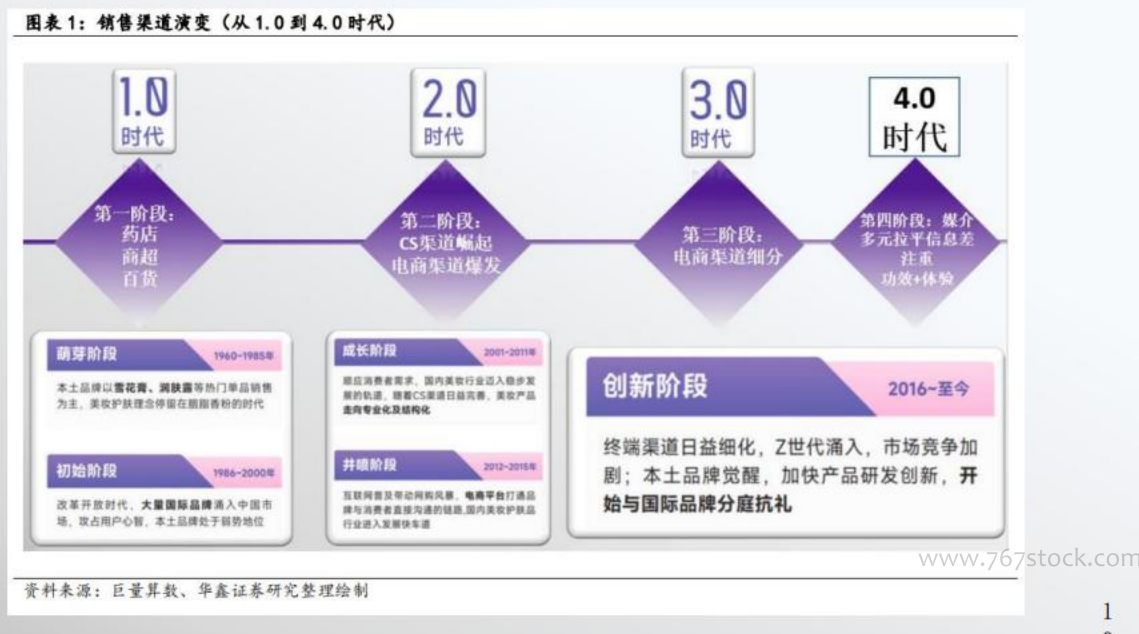Select the 第二阶段 CS渠道崛起 diamond
Screen dimensions: 1139x634
(443, 245)
